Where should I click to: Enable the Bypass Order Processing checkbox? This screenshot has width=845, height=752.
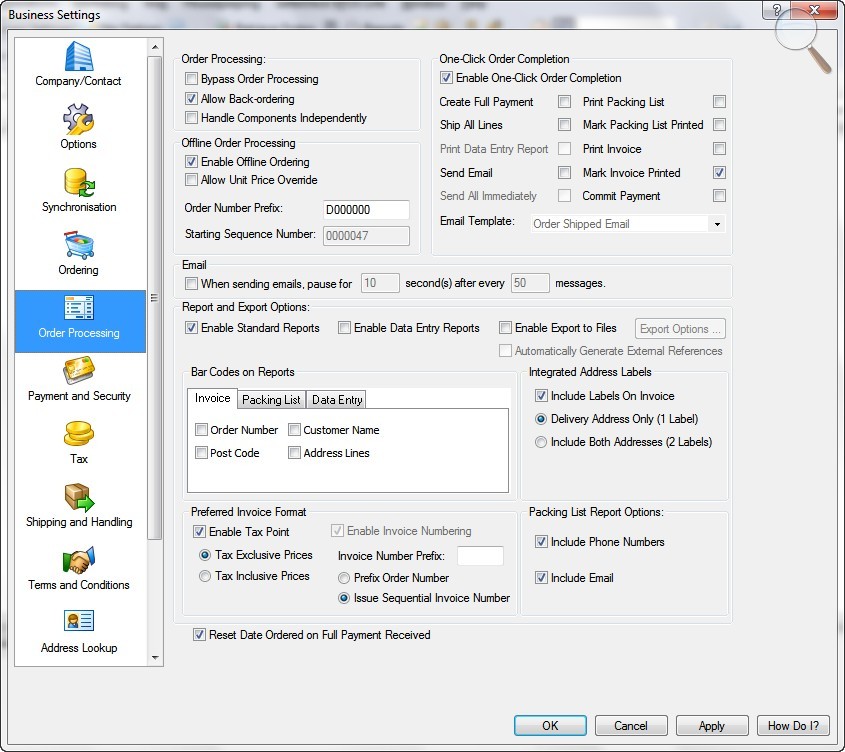pos(192,79)
